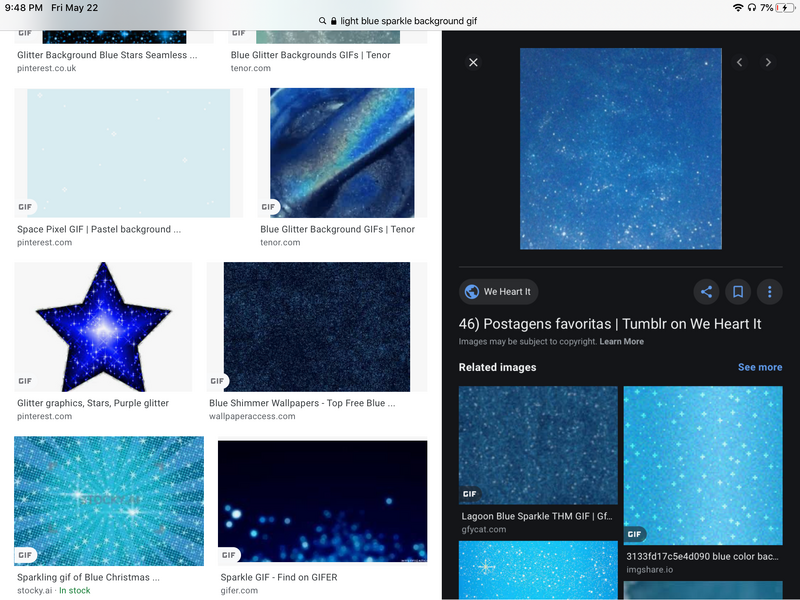This screenshot has height=600, width=800.
Task: Open the Sparkling Blue Christmas stocky.ai result
Action: point(109,501)
